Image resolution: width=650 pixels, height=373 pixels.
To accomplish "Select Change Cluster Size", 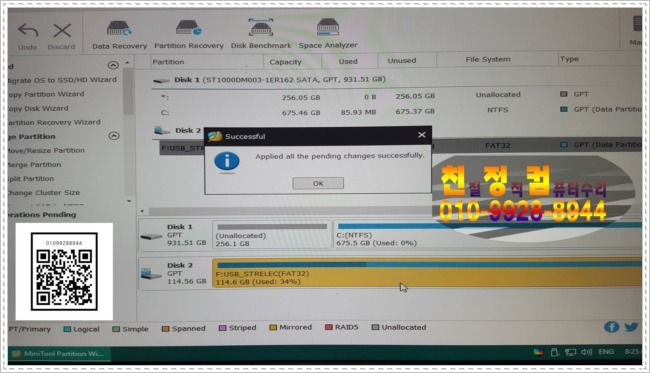I will [x=44, y=193].
